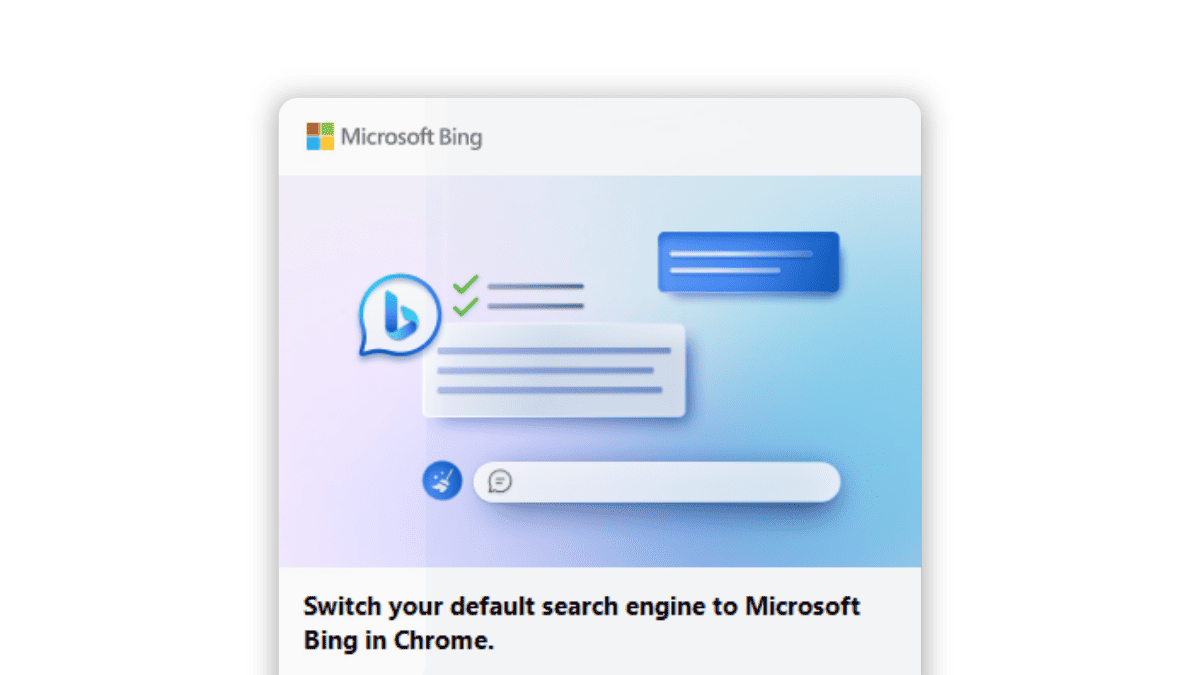1200x675 pixels.
Task: Click the gray line beside upper checkmark
Action: 535,286
